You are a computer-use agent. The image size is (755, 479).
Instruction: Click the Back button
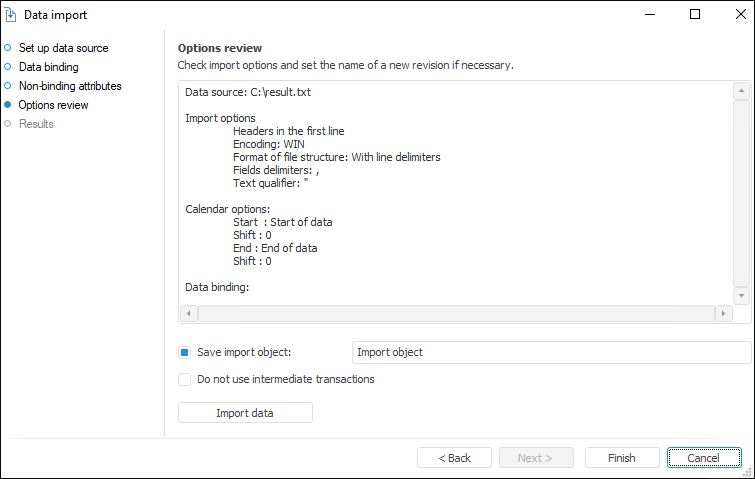pyautogui.click(x=455, y=458)
